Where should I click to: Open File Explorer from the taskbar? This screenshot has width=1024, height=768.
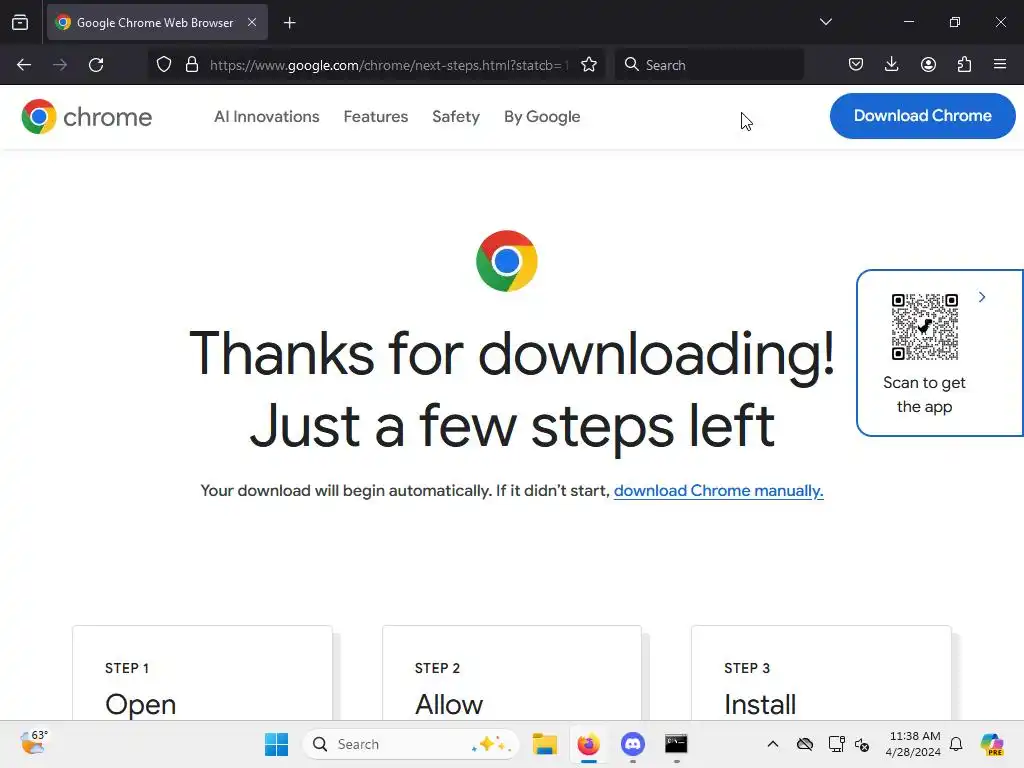tap(544, 744)
